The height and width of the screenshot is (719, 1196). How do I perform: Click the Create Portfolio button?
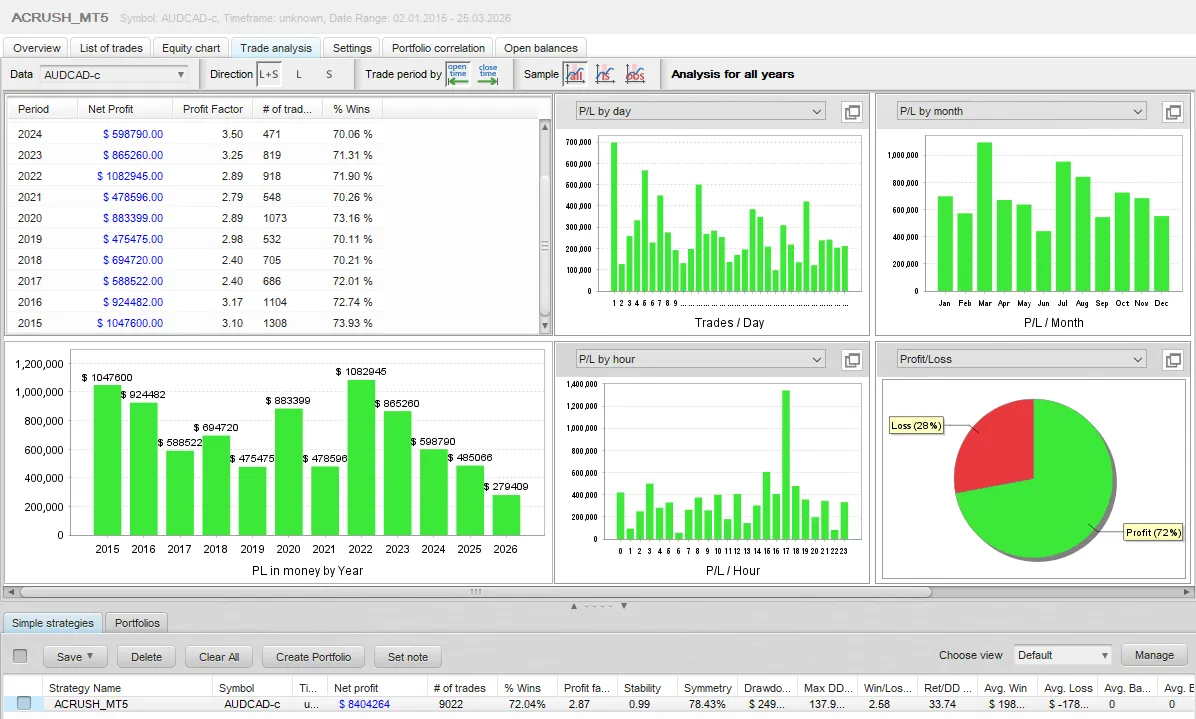click(x=313, y=657)
